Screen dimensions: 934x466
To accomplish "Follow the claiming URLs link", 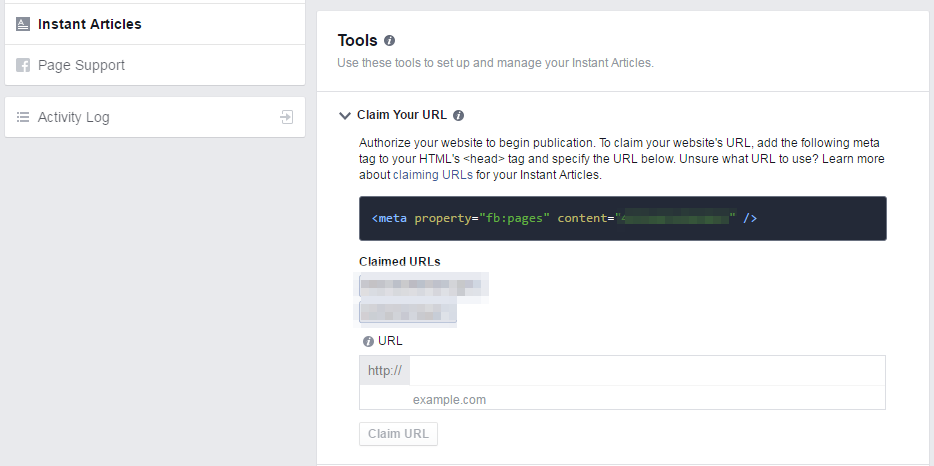I will (433, 175).
